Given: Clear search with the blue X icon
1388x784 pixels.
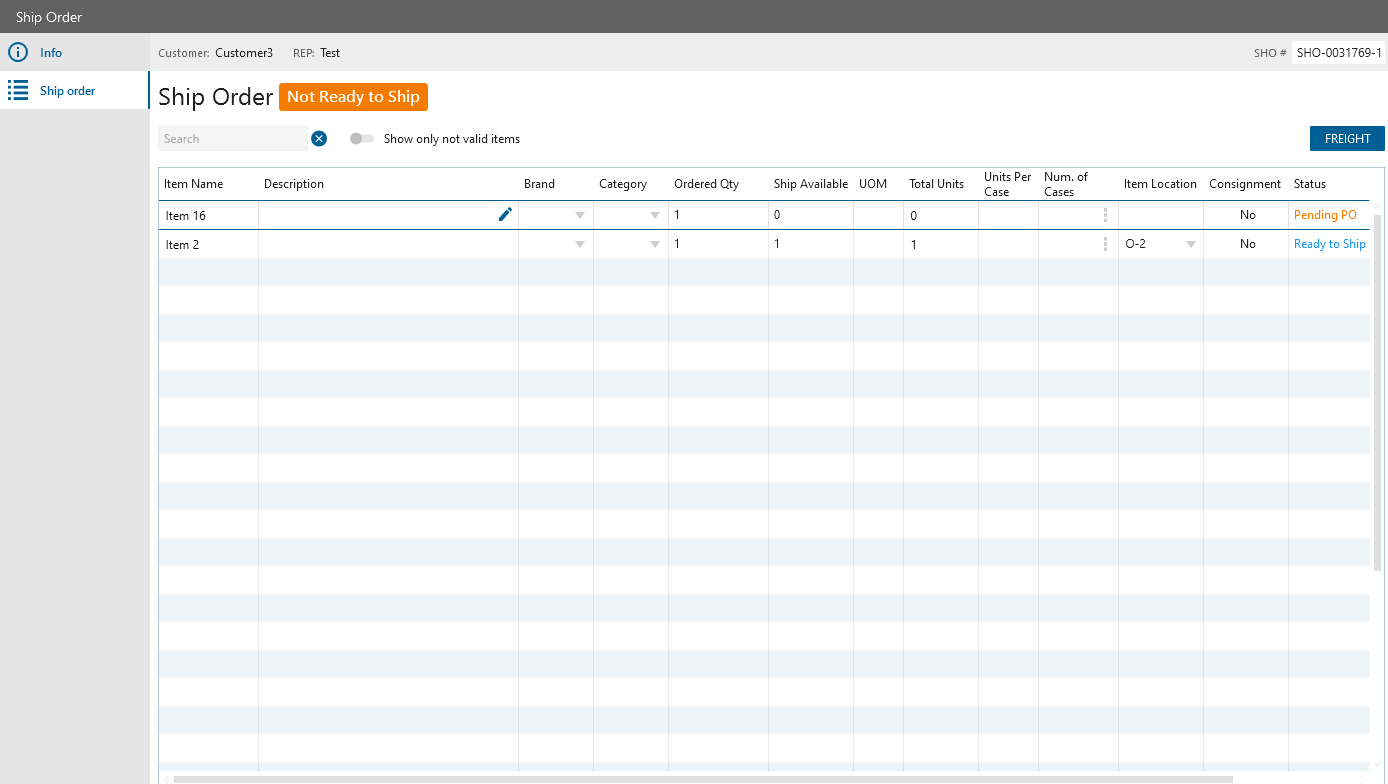Looking at the screenshot, I should tap(319, 139).
